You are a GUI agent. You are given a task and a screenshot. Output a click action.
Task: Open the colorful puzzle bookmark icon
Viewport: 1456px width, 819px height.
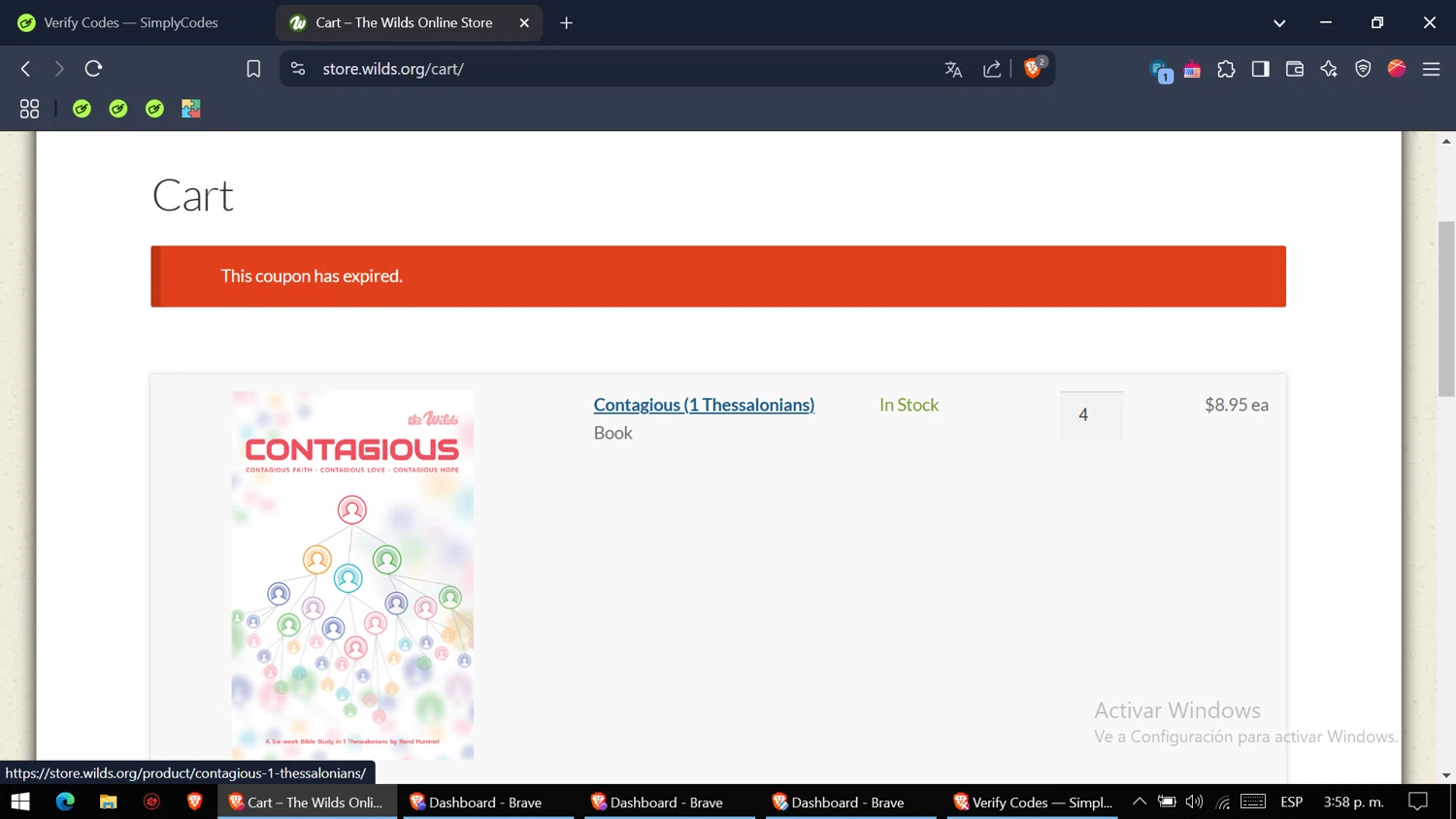click(191, 109)
